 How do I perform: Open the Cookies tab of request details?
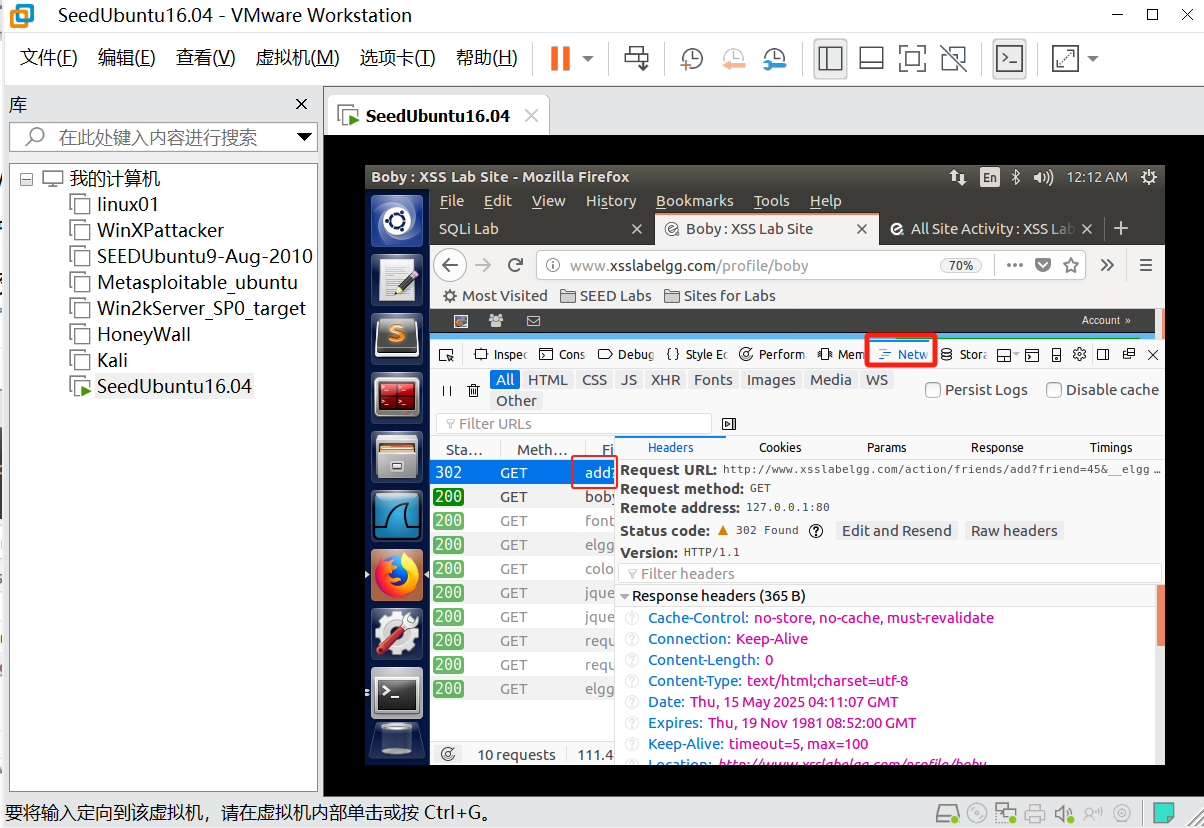[x=780, y=447]
